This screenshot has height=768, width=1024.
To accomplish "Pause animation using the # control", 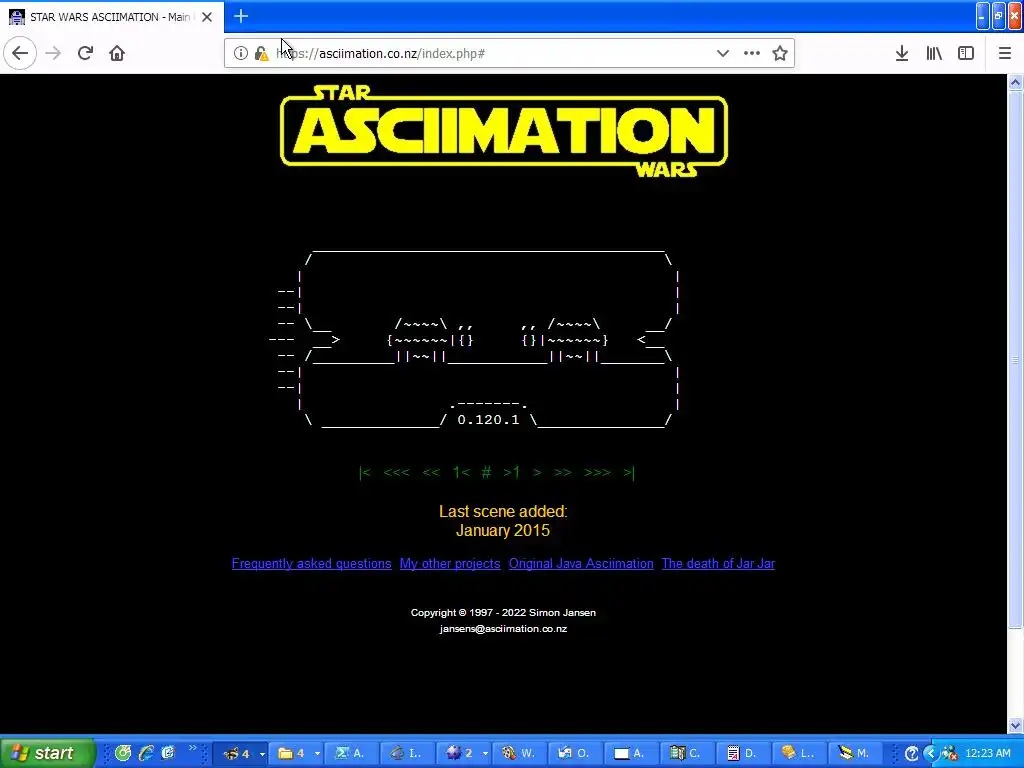I will click(486, 472).
